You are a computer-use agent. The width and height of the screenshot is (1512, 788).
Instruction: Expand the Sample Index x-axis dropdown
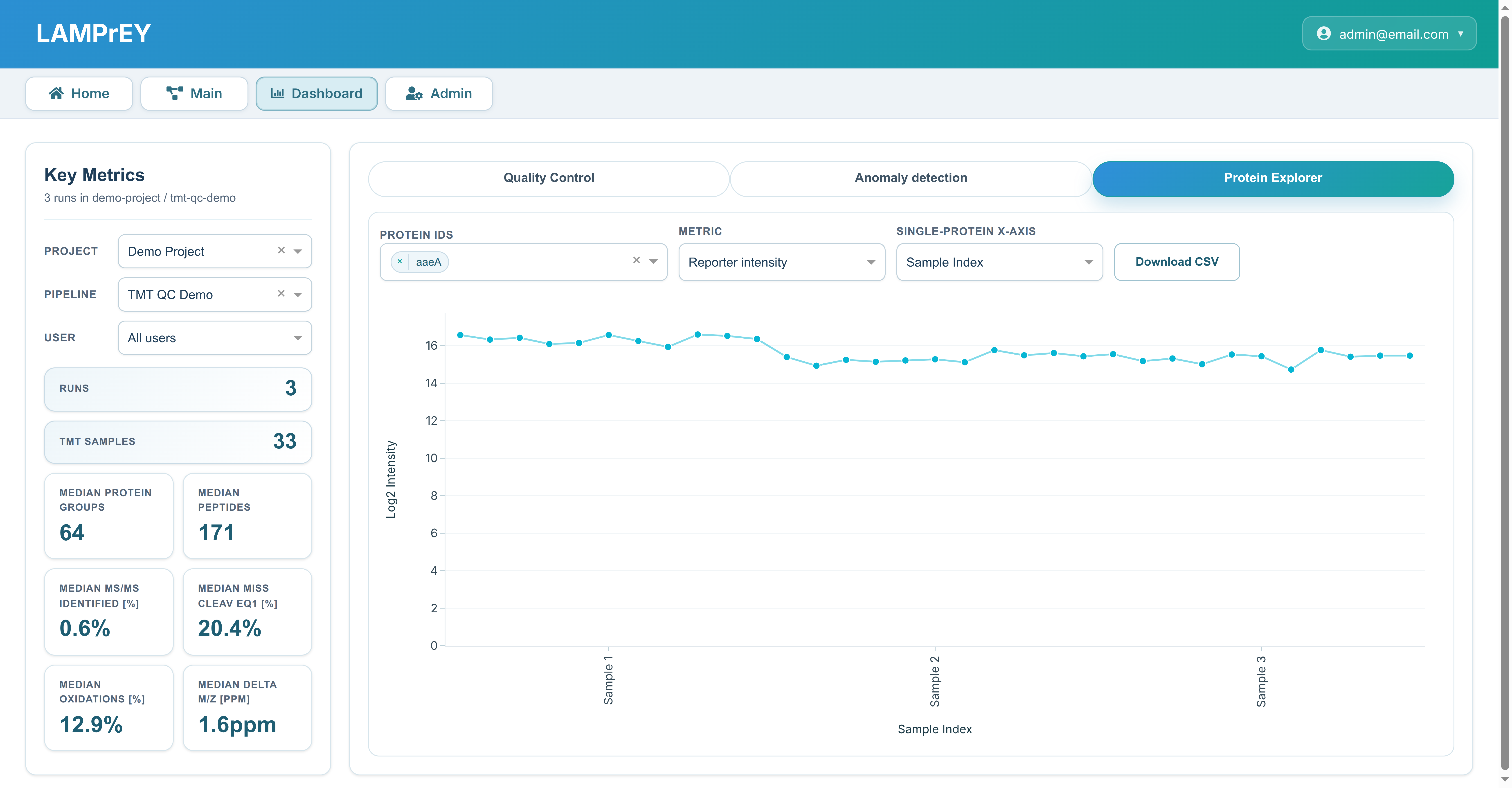point(1088,263)
